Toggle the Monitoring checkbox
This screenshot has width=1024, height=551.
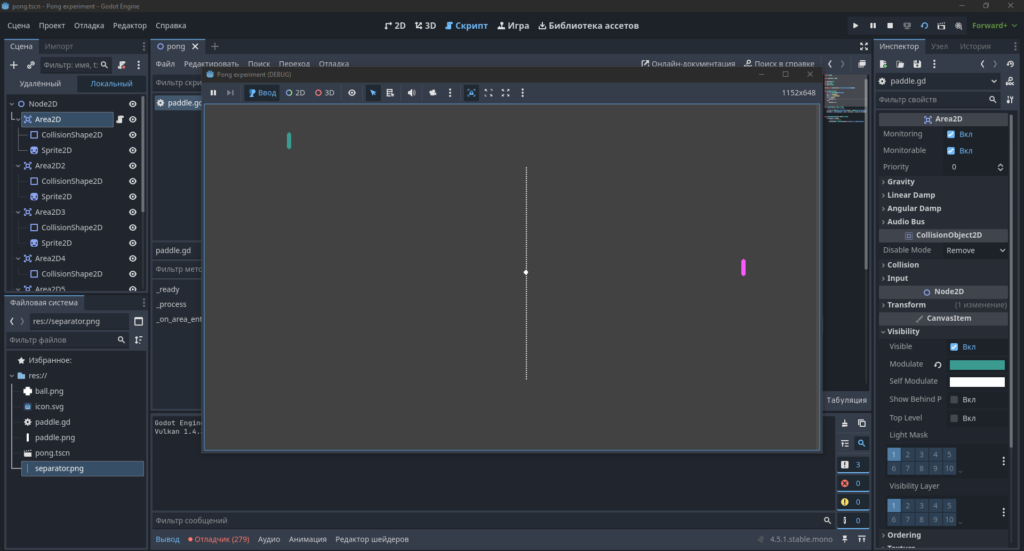coord(951,134)
